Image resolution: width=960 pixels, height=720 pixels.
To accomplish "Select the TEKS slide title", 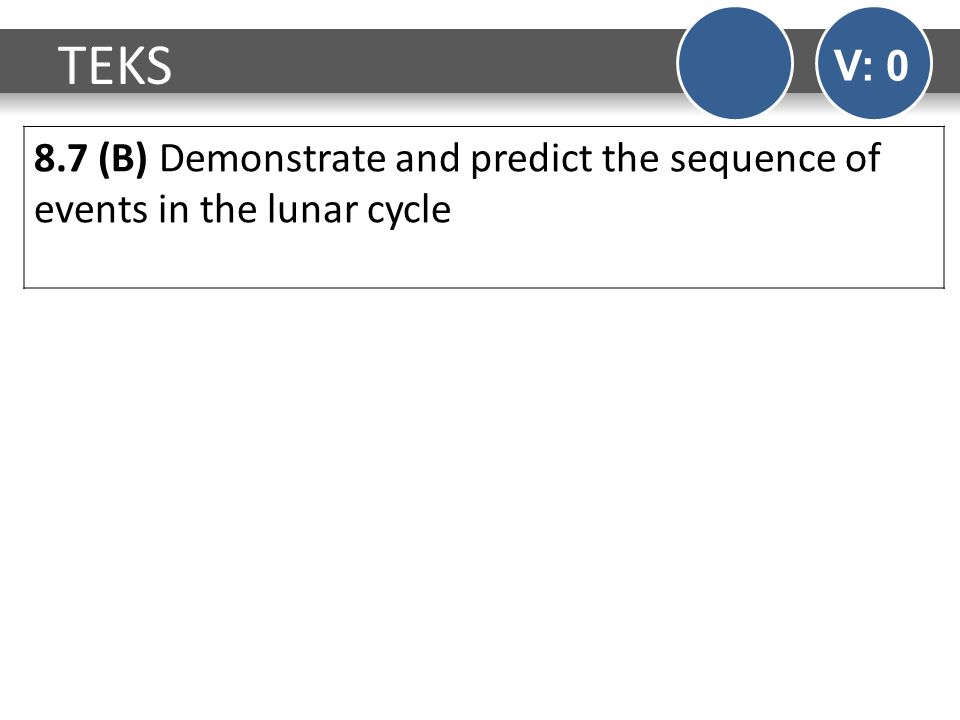I will pos(115,66).
